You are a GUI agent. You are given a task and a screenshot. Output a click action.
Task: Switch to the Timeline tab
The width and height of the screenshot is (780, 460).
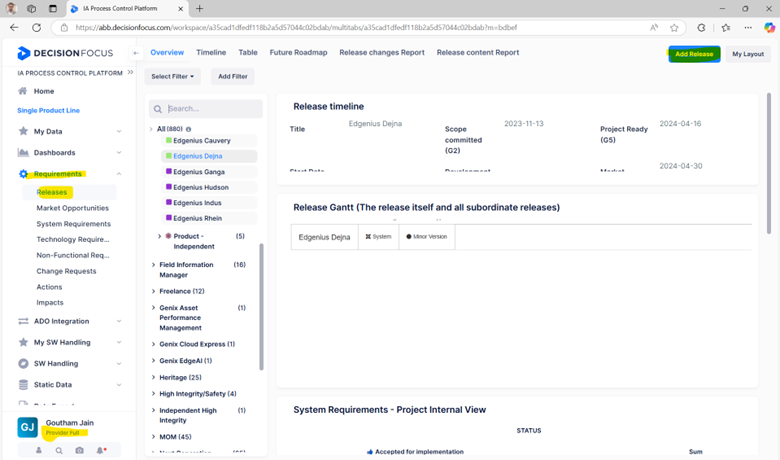coord(211,52)
